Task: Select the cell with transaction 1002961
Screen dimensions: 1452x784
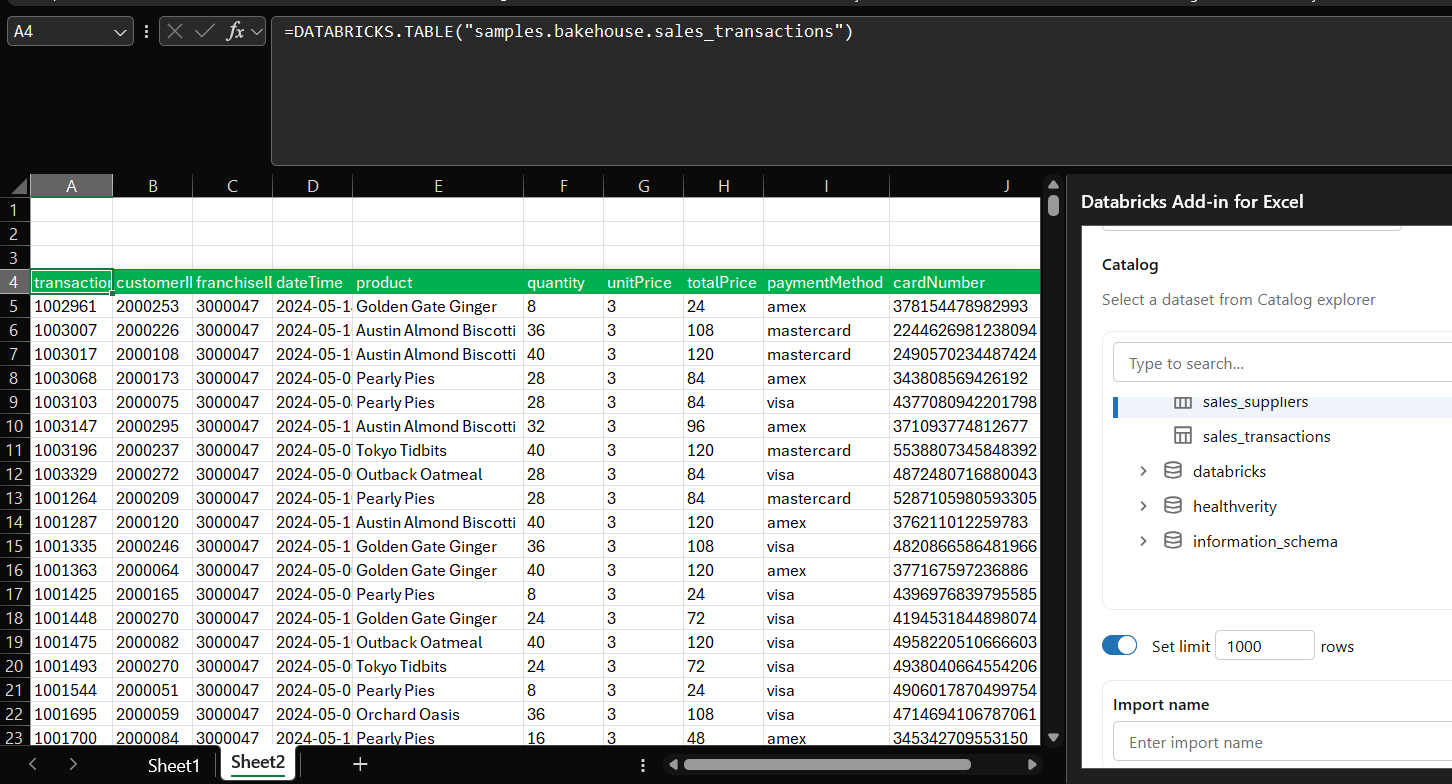Action: click(x=71, y=306)
